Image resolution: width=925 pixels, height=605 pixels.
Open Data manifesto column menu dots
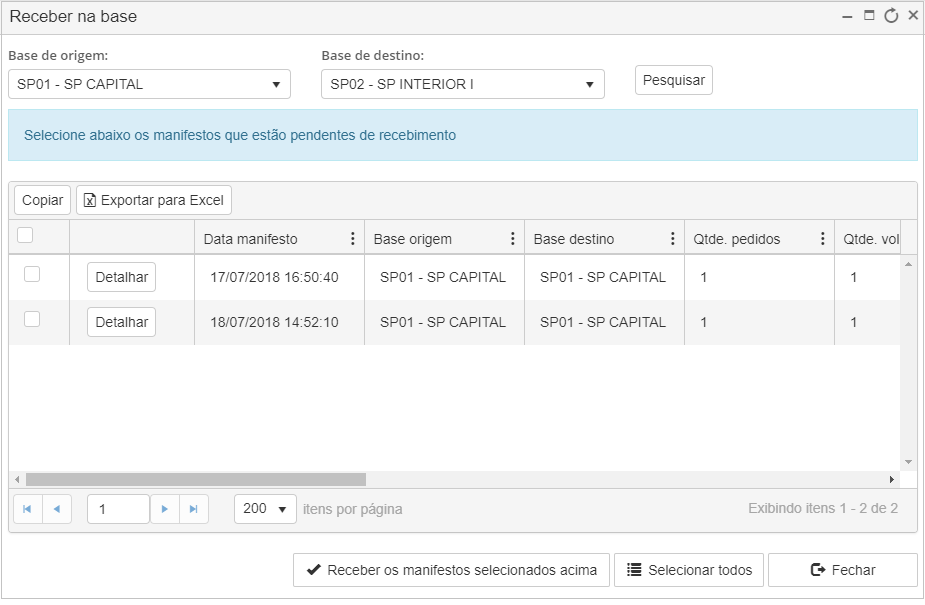click(x=353, y=238)
